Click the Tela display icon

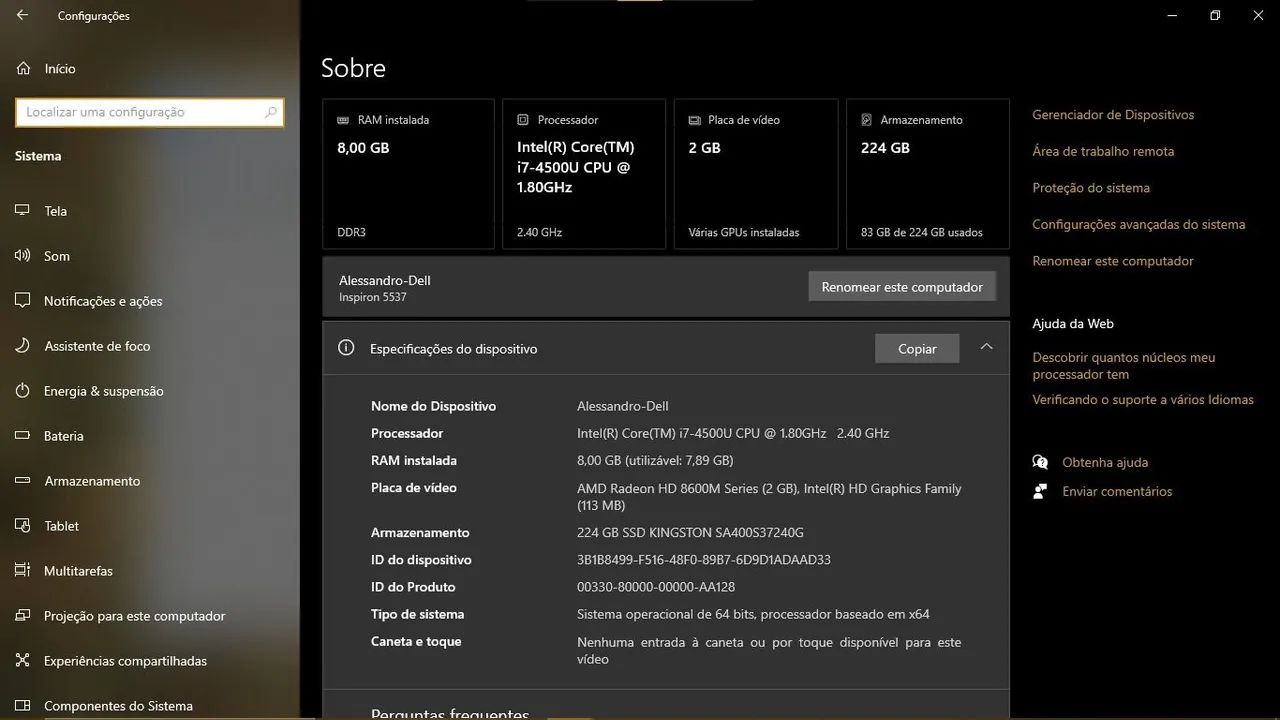[23, 211]
